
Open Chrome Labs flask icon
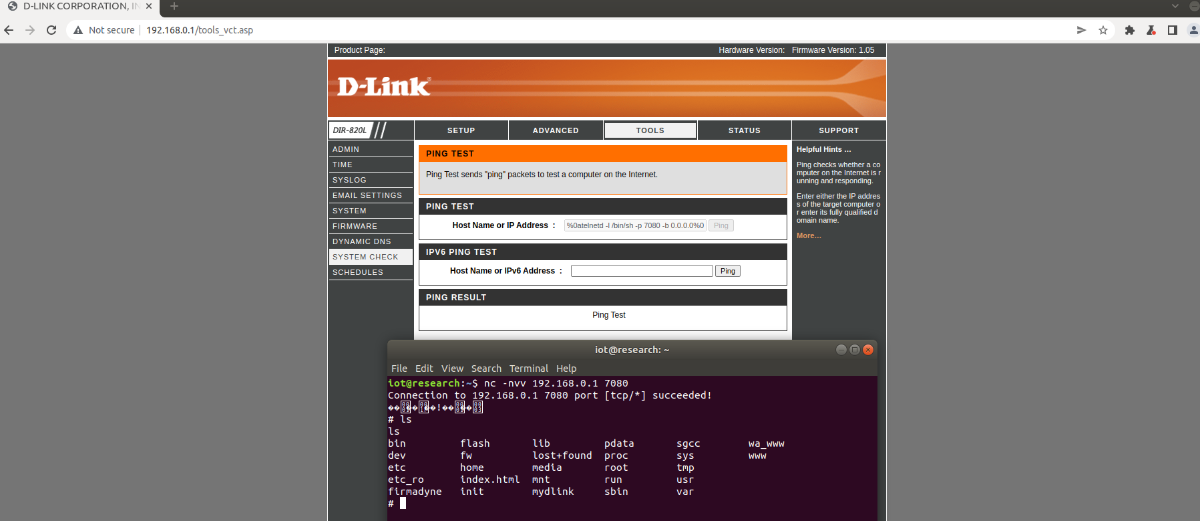1150,30
